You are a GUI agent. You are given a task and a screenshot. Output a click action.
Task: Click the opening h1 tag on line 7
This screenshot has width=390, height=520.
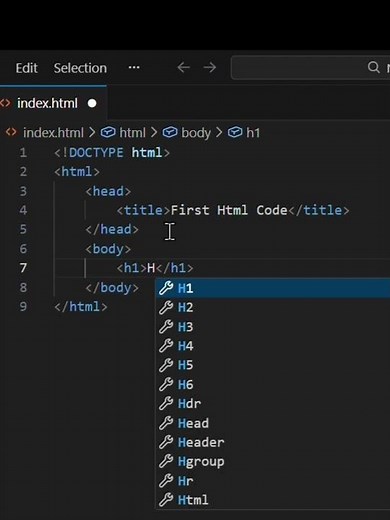131,268
